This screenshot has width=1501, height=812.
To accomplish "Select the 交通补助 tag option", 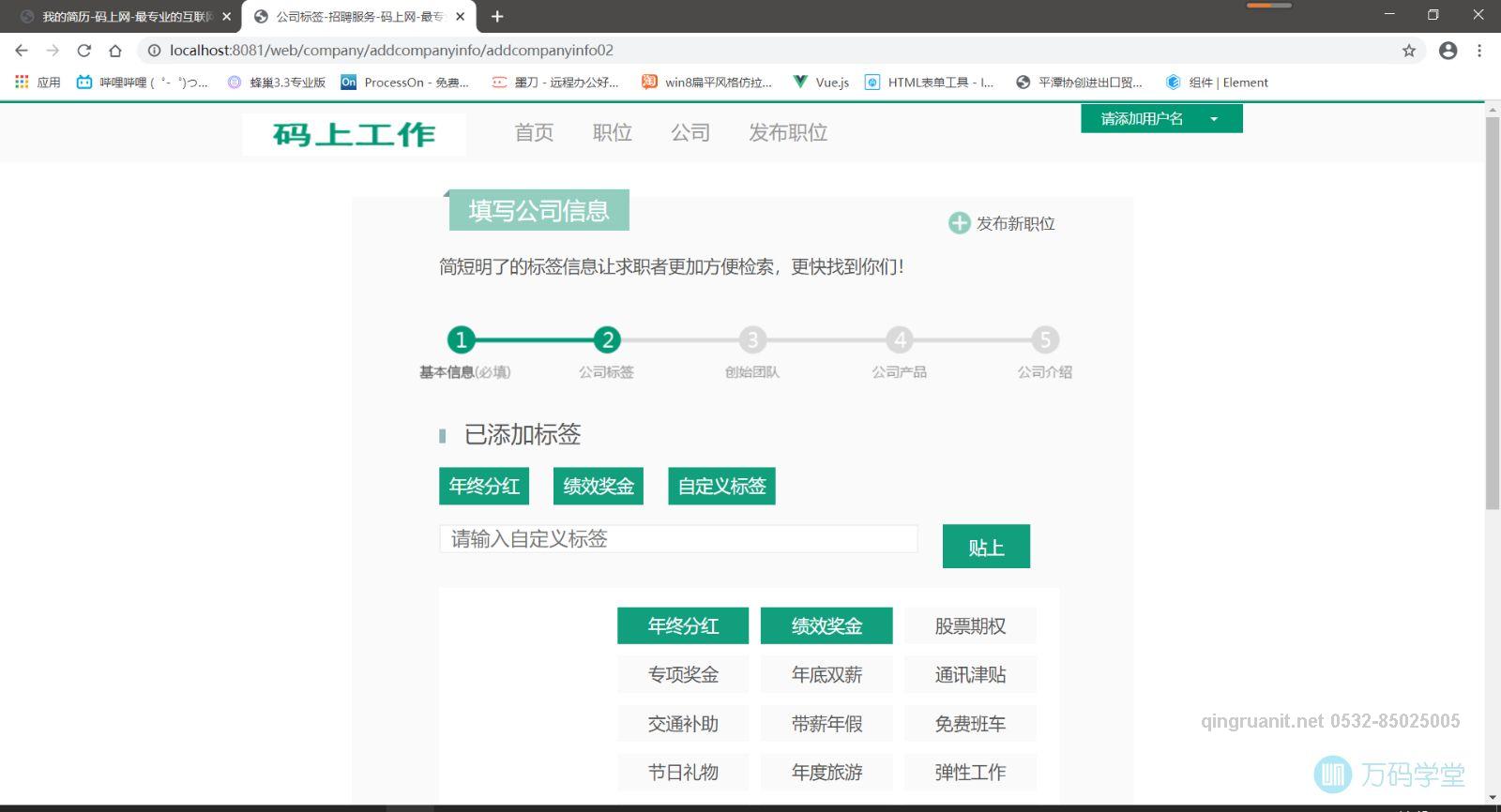I will [x=683, y=724].
